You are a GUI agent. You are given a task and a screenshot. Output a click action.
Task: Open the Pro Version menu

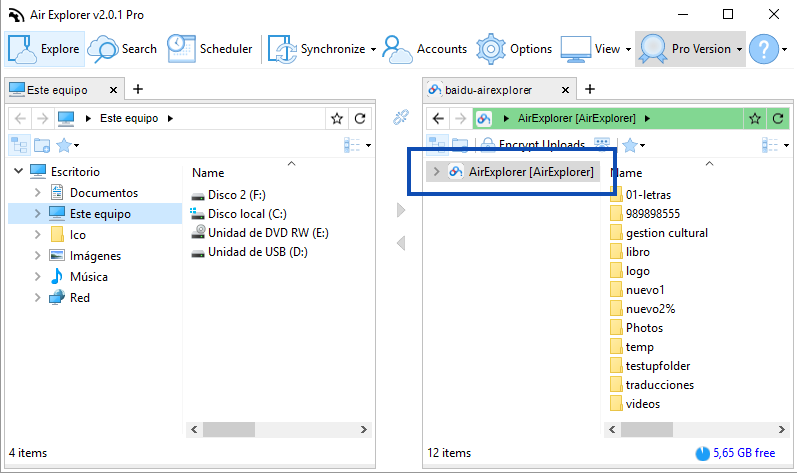[690, 49]
